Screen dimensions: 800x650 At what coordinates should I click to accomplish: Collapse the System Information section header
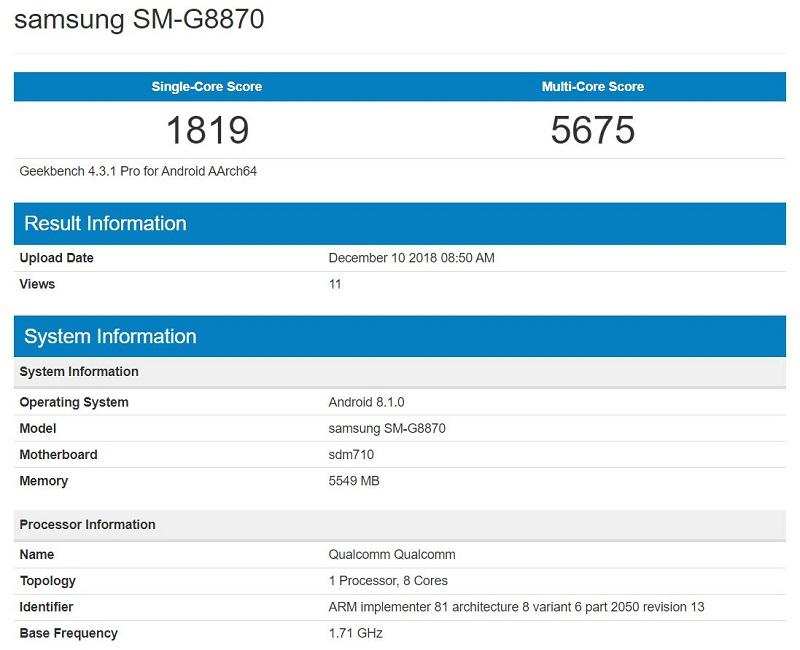coord(106,336)
